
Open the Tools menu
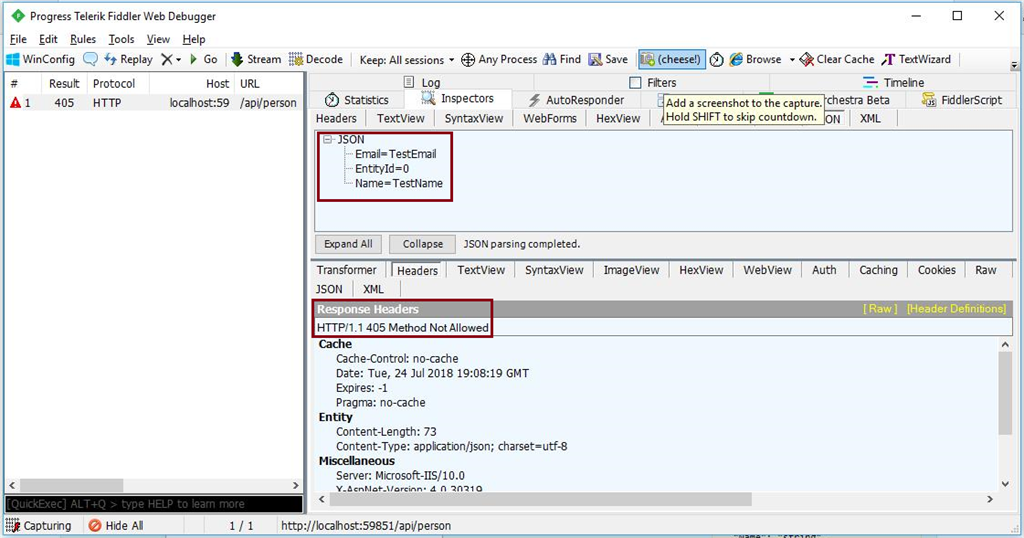pyautogui.click(x=121, y=39)
